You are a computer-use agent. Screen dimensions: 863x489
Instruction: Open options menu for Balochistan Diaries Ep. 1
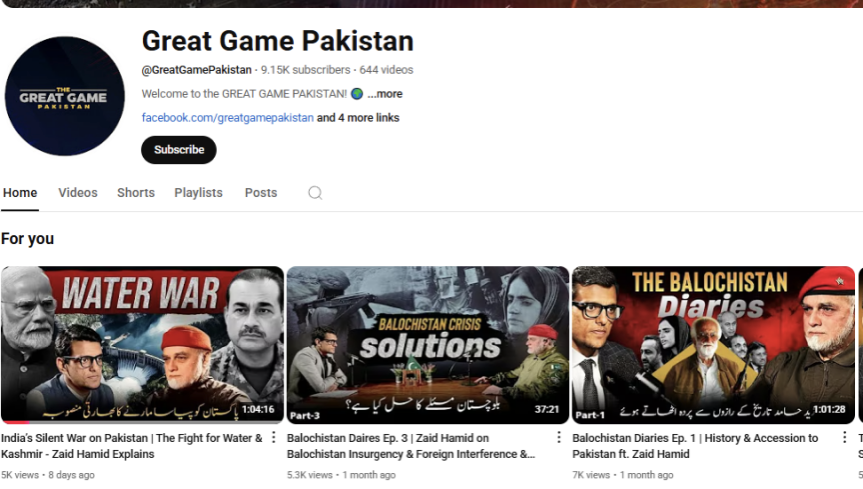[x=844, y=438]
